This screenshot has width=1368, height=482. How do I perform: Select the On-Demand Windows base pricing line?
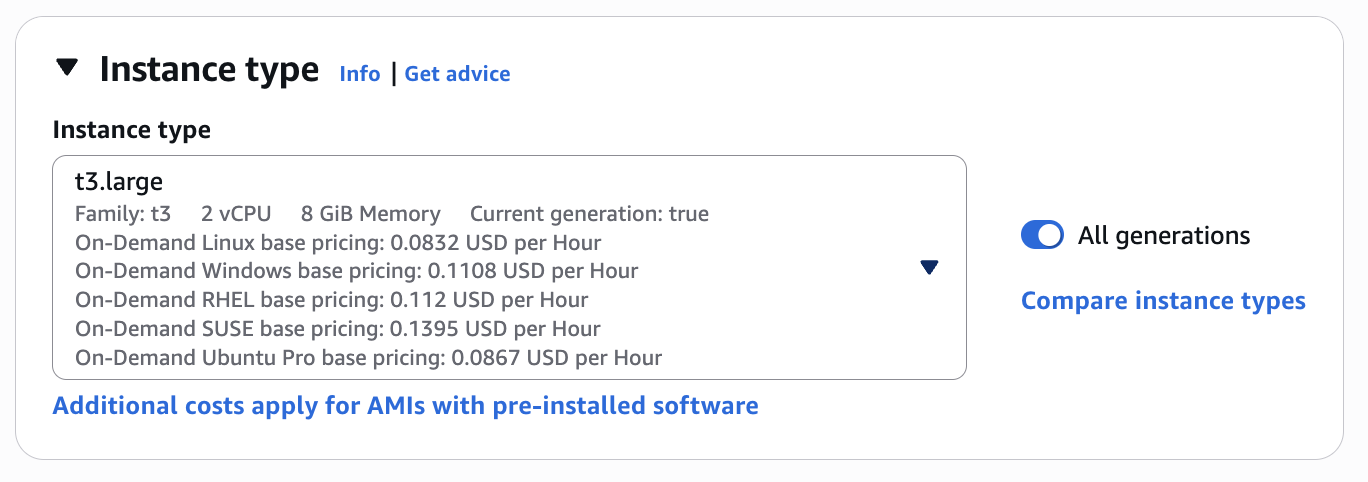pyautogui.click(x=356, y=271)
